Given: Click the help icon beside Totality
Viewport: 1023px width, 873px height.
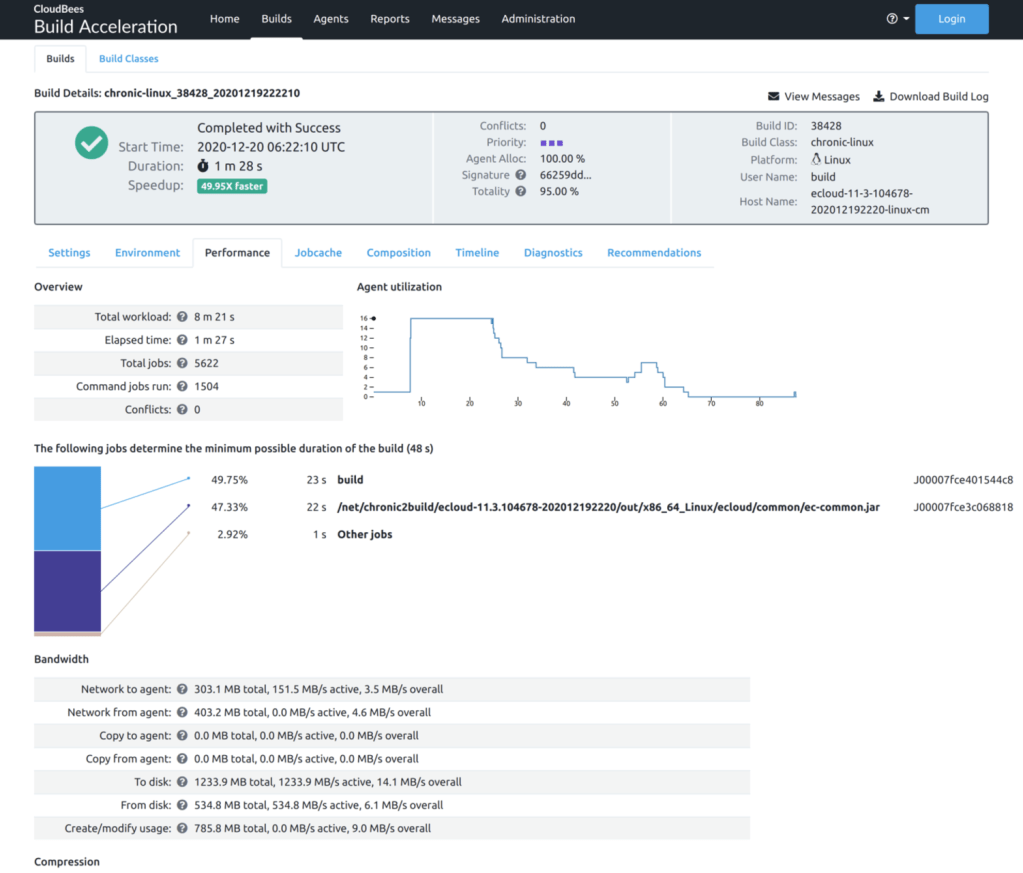Looking at the screenshot, I should click(521, 192).
